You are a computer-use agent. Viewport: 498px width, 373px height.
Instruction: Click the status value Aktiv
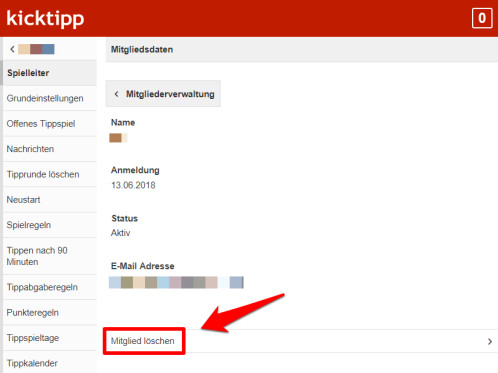[x=120, y=233]
